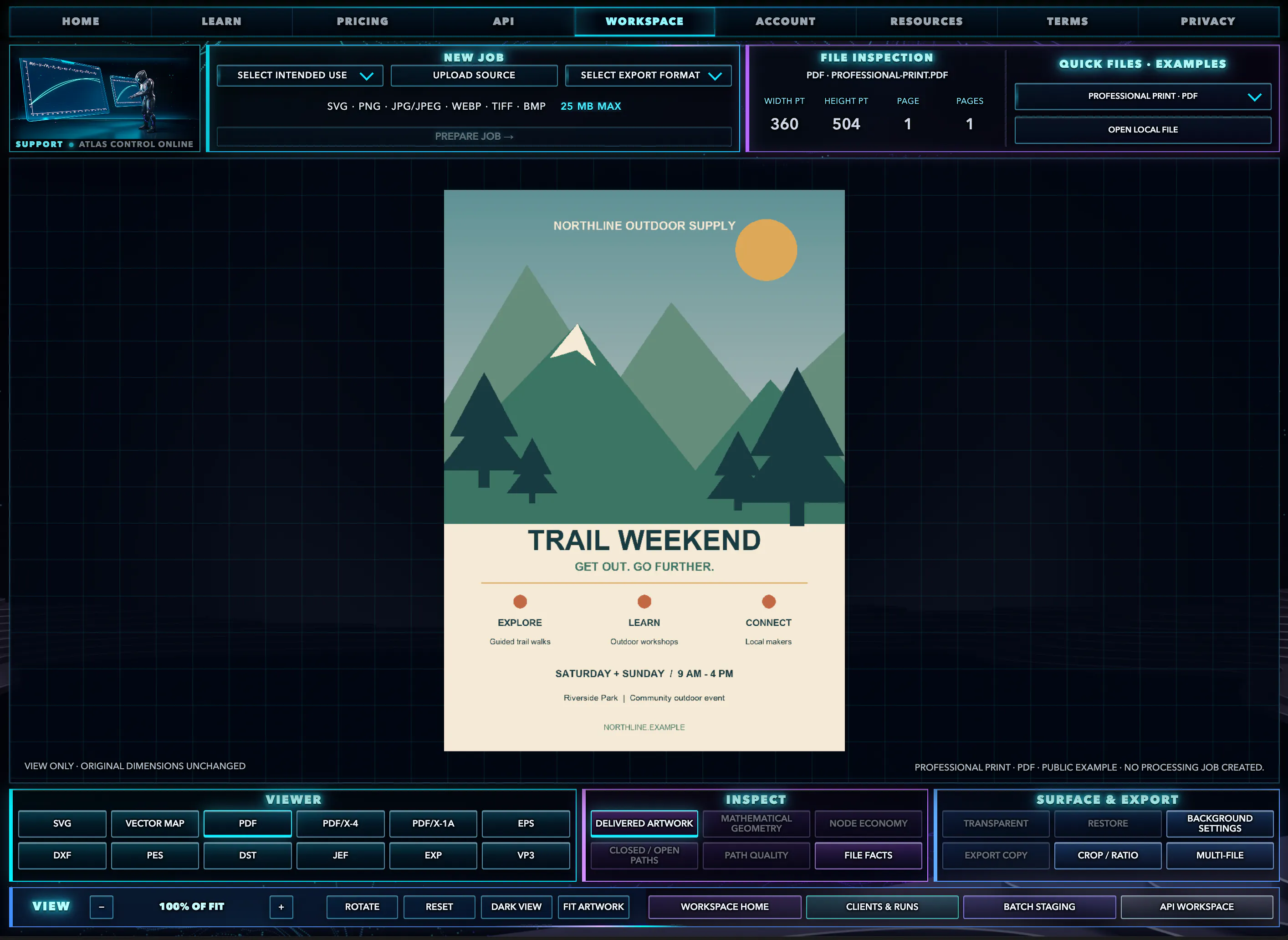Open the Select Export Format dropdown
Image resolution: width=1288 pixels, height=940 pixels.
click(x=648, y=75)
